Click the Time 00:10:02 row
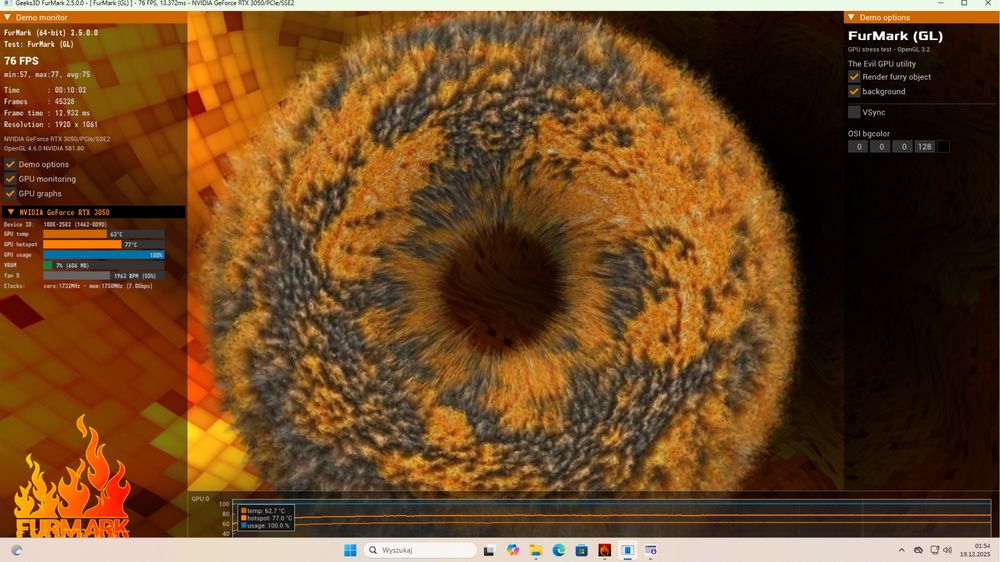The height and width of the screenshot is (562, 1000). pos(45,90)
